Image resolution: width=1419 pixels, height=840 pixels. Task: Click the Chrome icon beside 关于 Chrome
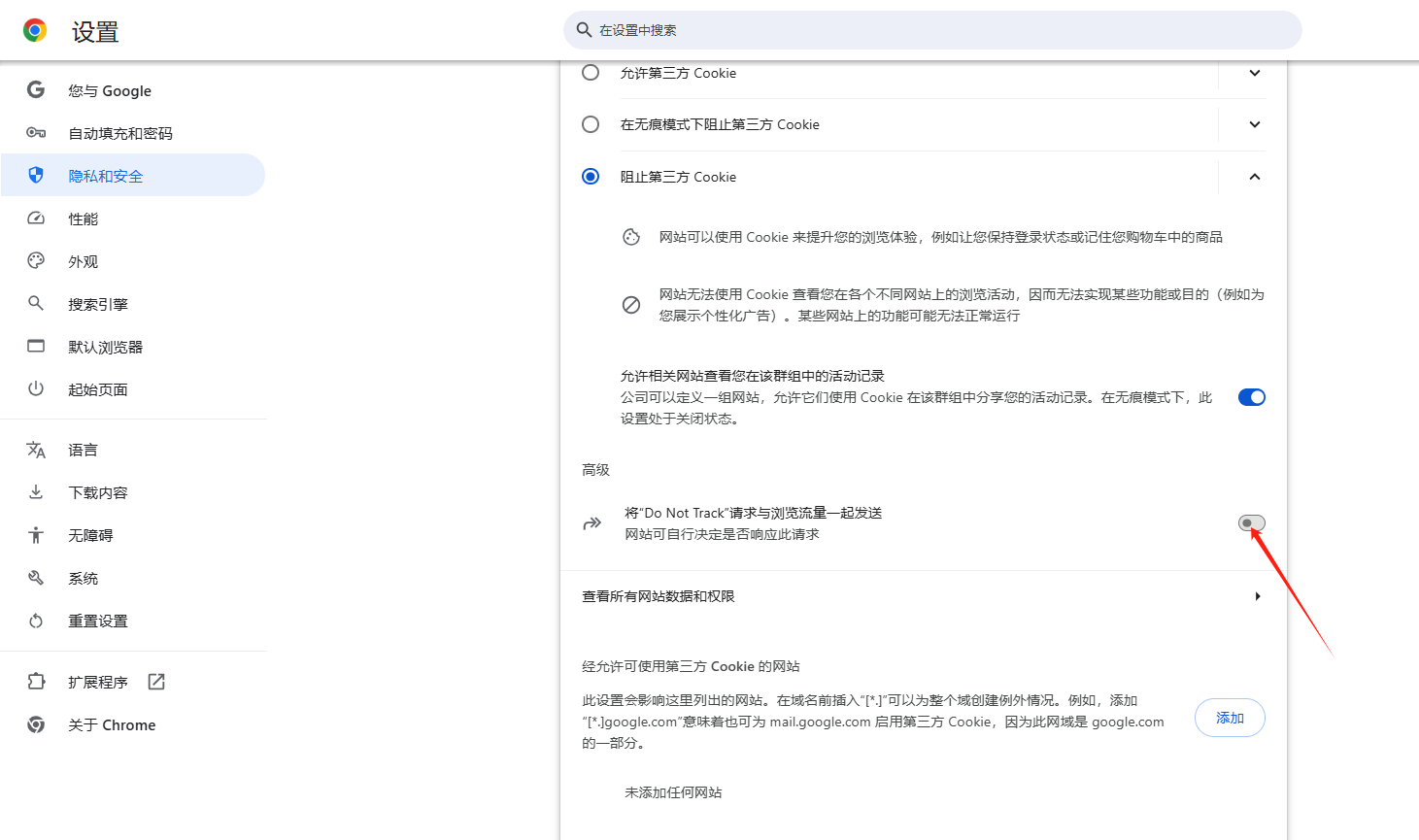point(36,724)
